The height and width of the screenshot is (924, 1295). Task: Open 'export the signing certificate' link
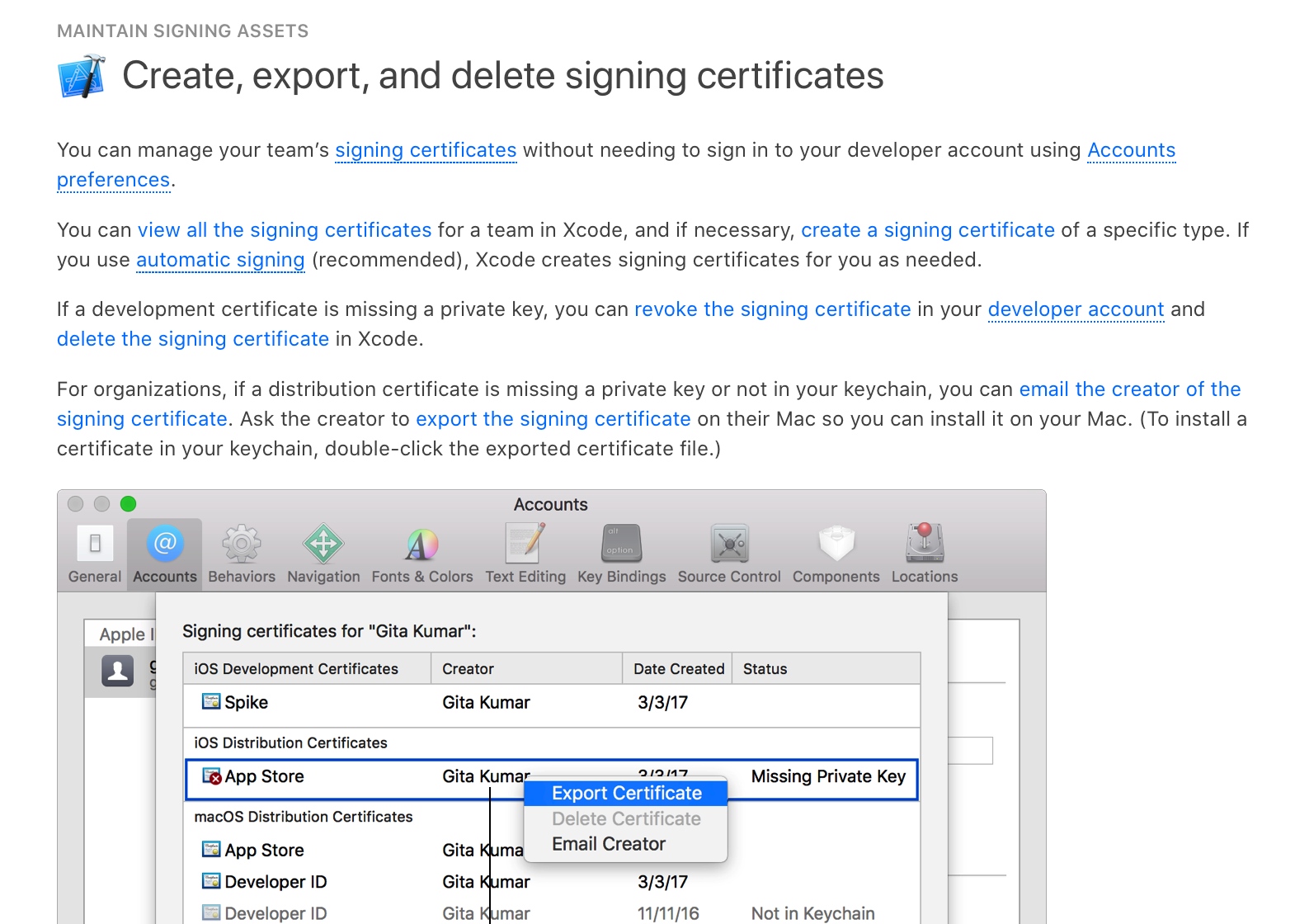[x=553, y=419]
